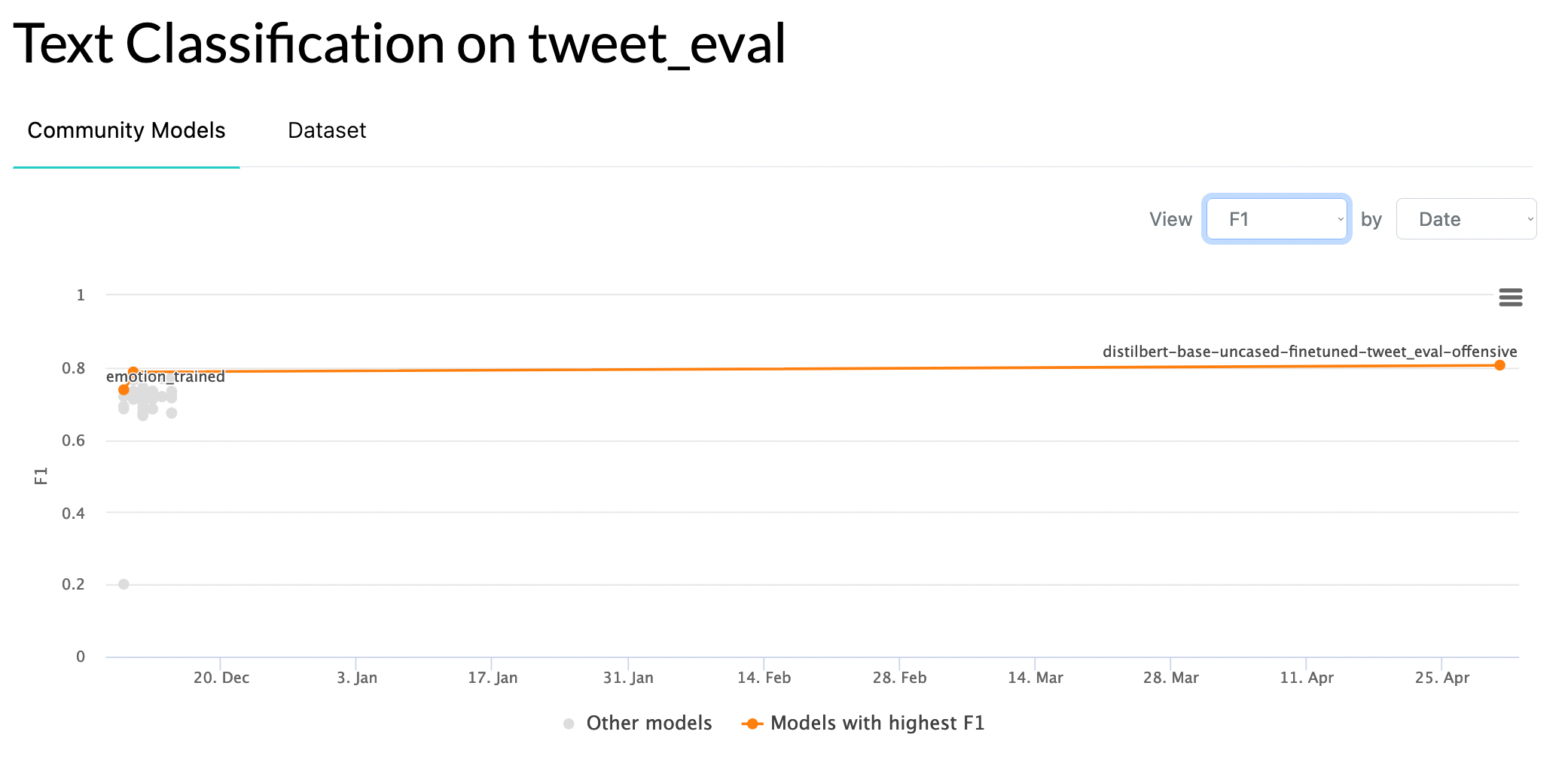Click the "Text Classification on tweet_eval" page title
This screenshot has height=759, width=1568.
click(399, 44)
